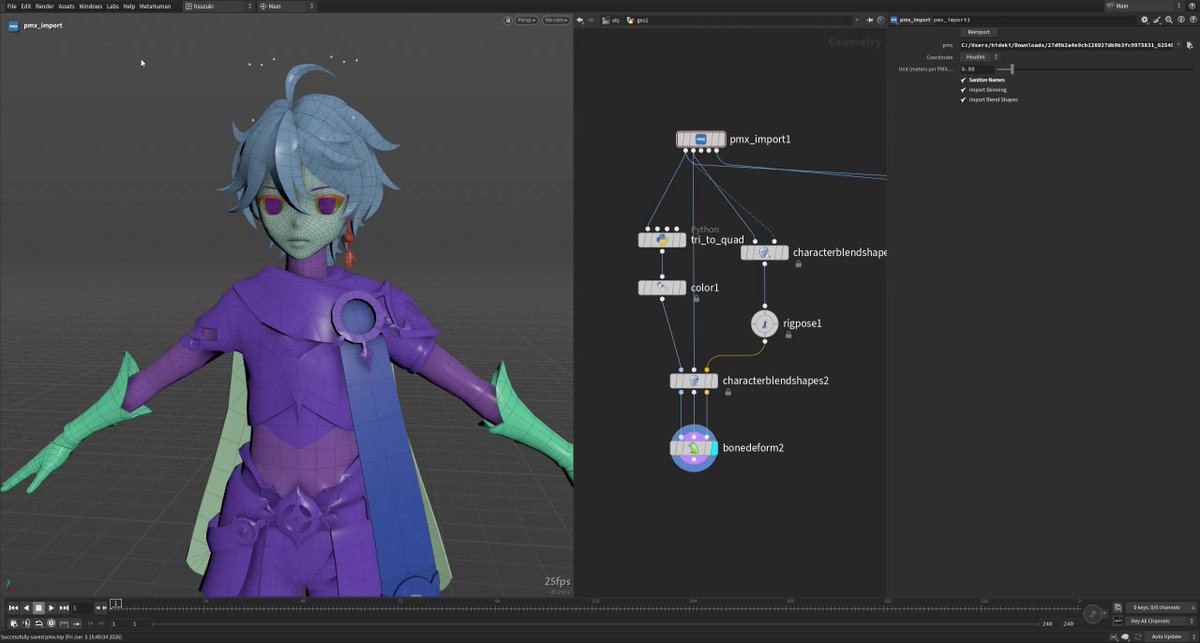Open the pmx file chooser icon
Image resolution: width=1200 pixels, height=643 pixels.
tap(1191, 45)
